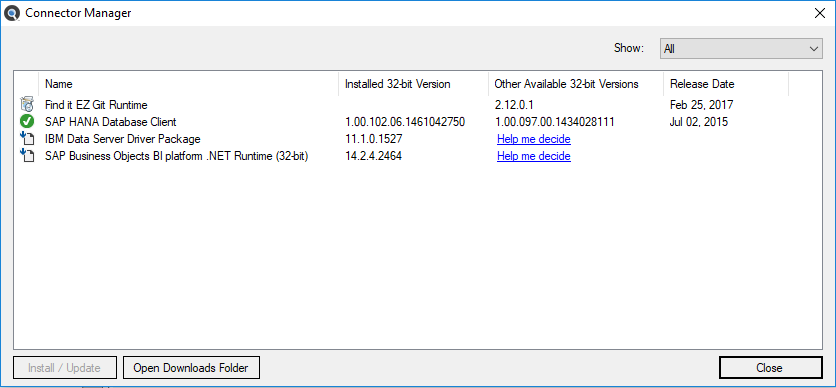Image resolution: width=836 pixels, height=388 pixels.
Task: Close the Connector Manager window with X
Action: [820, 13]
